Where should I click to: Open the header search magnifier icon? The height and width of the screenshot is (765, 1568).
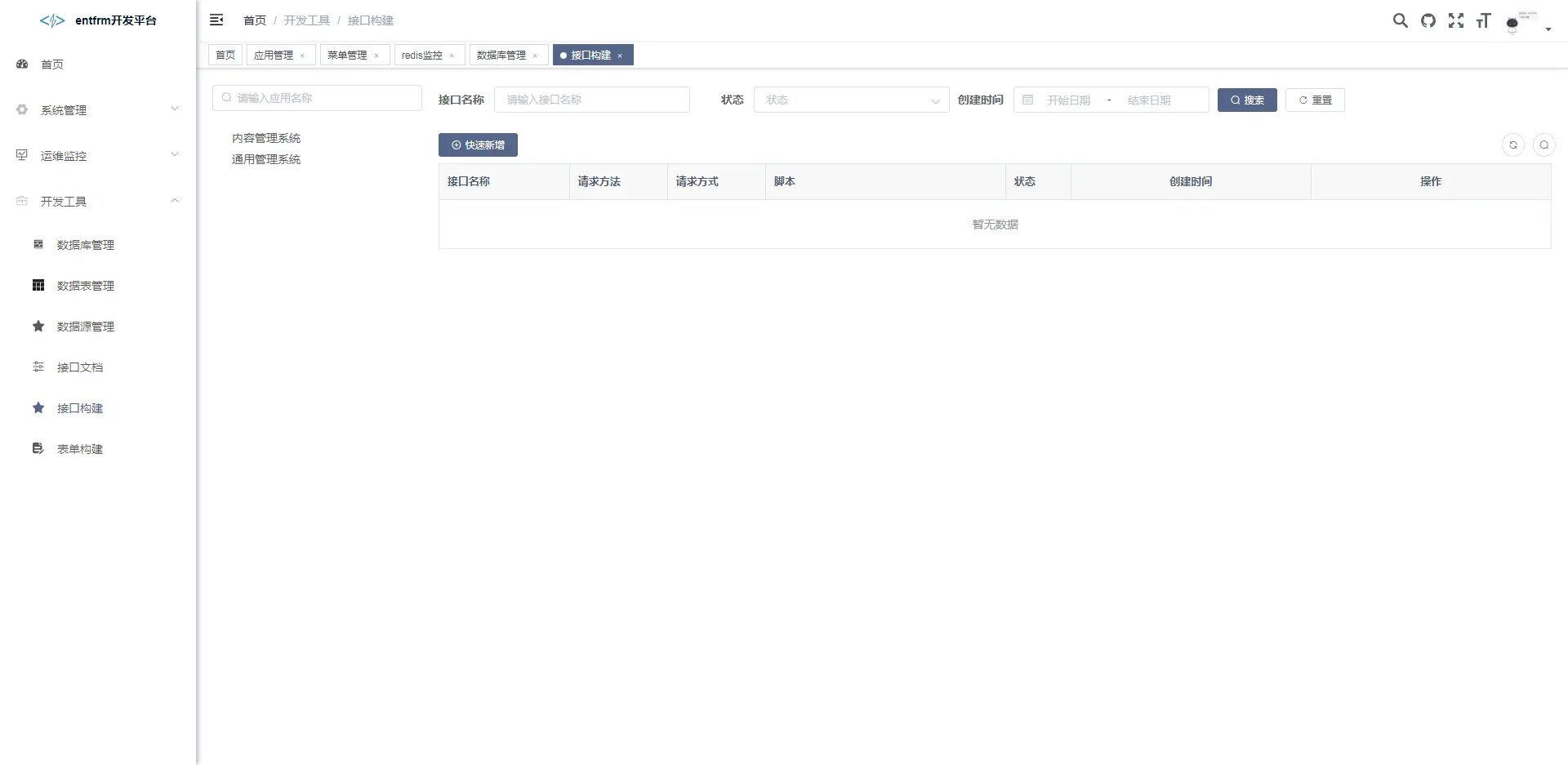(x=1400, y=20)
